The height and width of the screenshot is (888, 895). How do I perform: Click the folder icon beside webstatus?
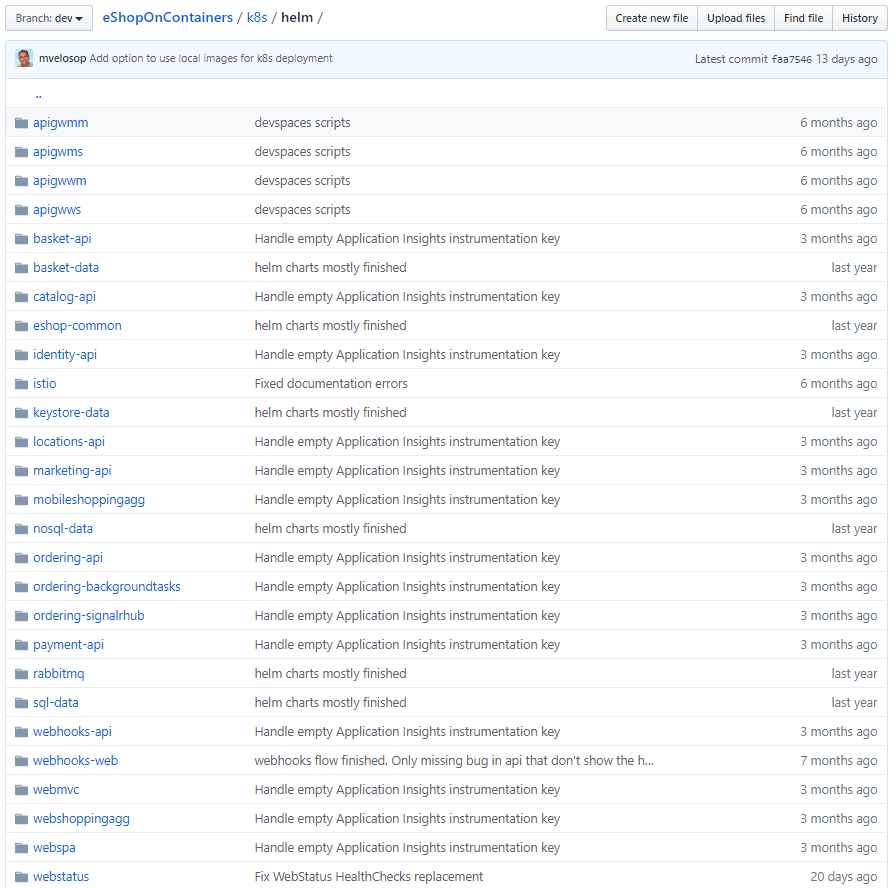coord(20,876)
